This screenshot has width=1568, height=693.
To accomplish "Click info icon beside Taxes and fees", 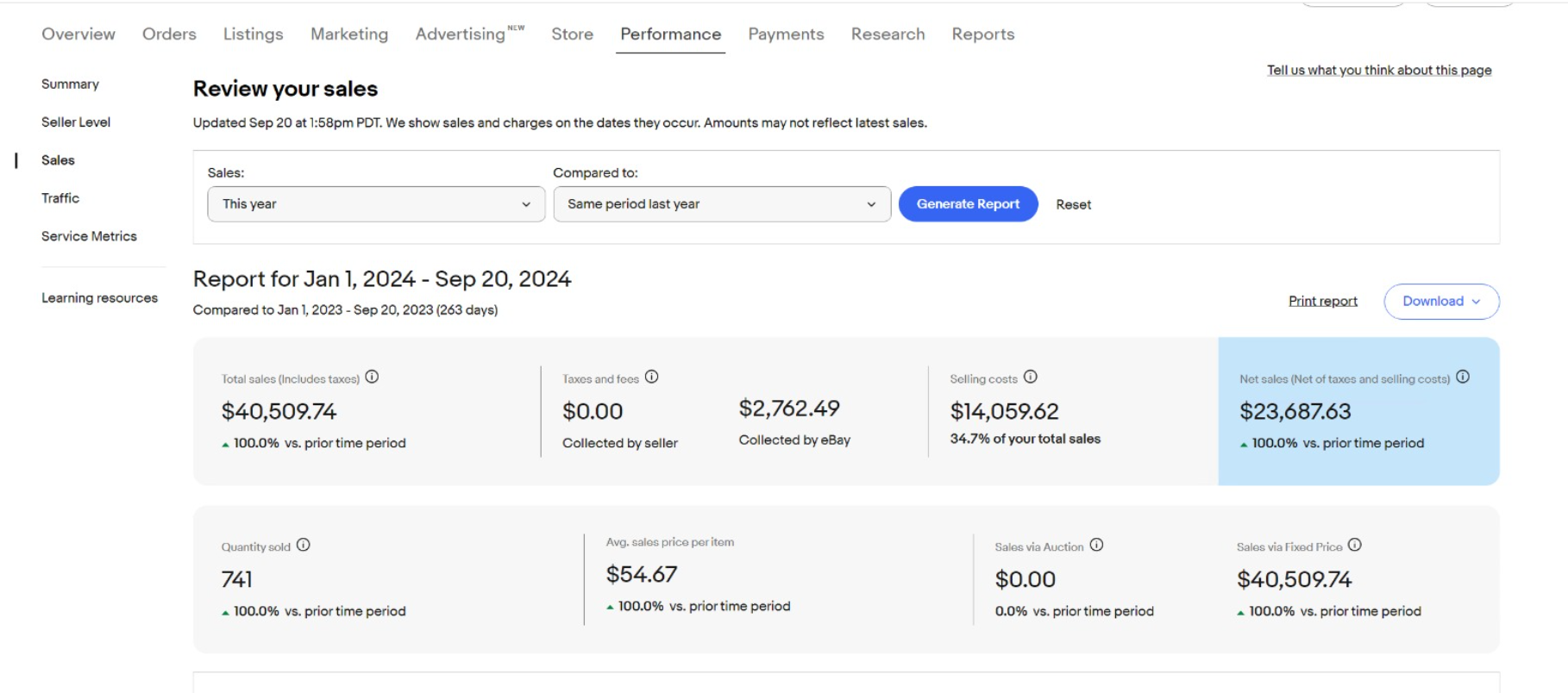I will coord(651,377).
